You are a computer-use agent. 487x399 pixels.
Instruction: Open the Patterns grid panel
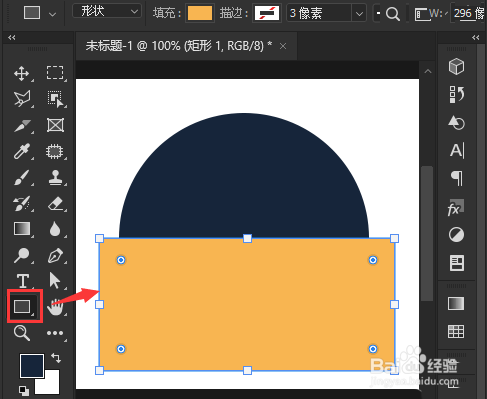point(456,332)
